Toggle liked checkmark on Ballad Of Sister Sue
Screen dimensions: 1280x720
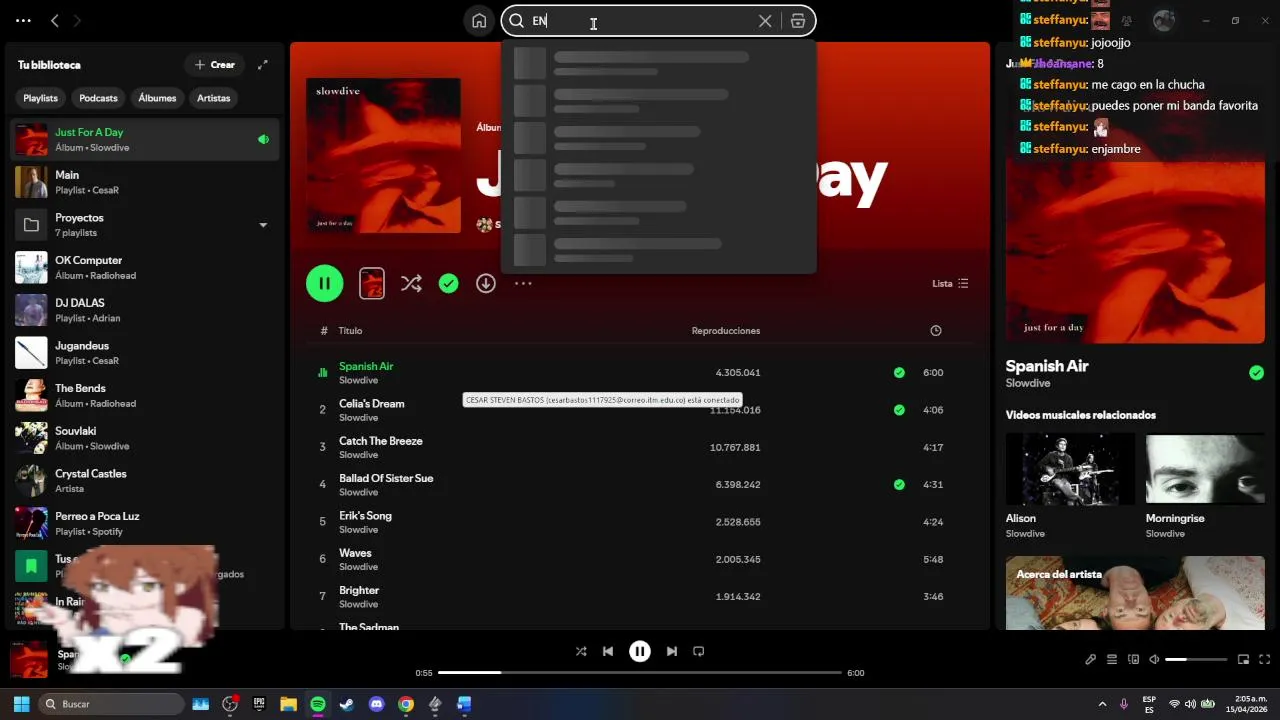click(899, 485)
